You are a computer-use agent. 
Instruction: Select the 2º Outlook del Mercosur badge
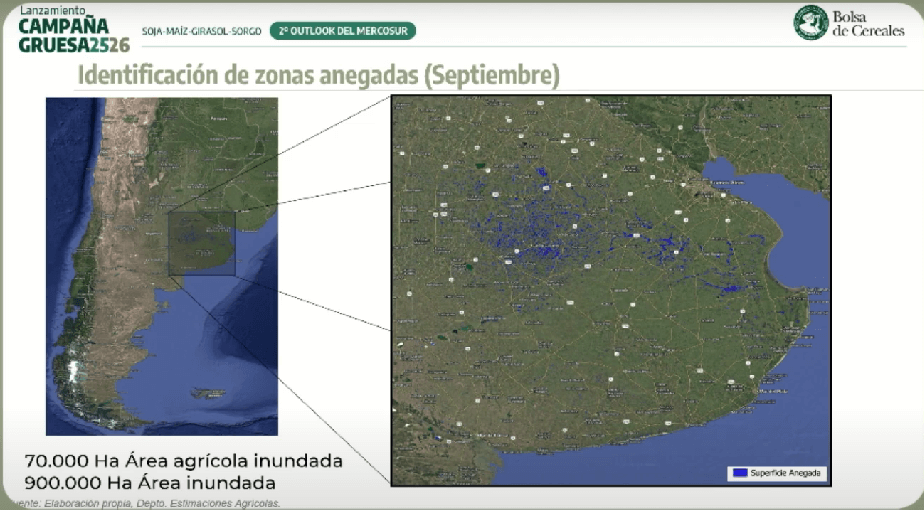(x=342, y=31)
